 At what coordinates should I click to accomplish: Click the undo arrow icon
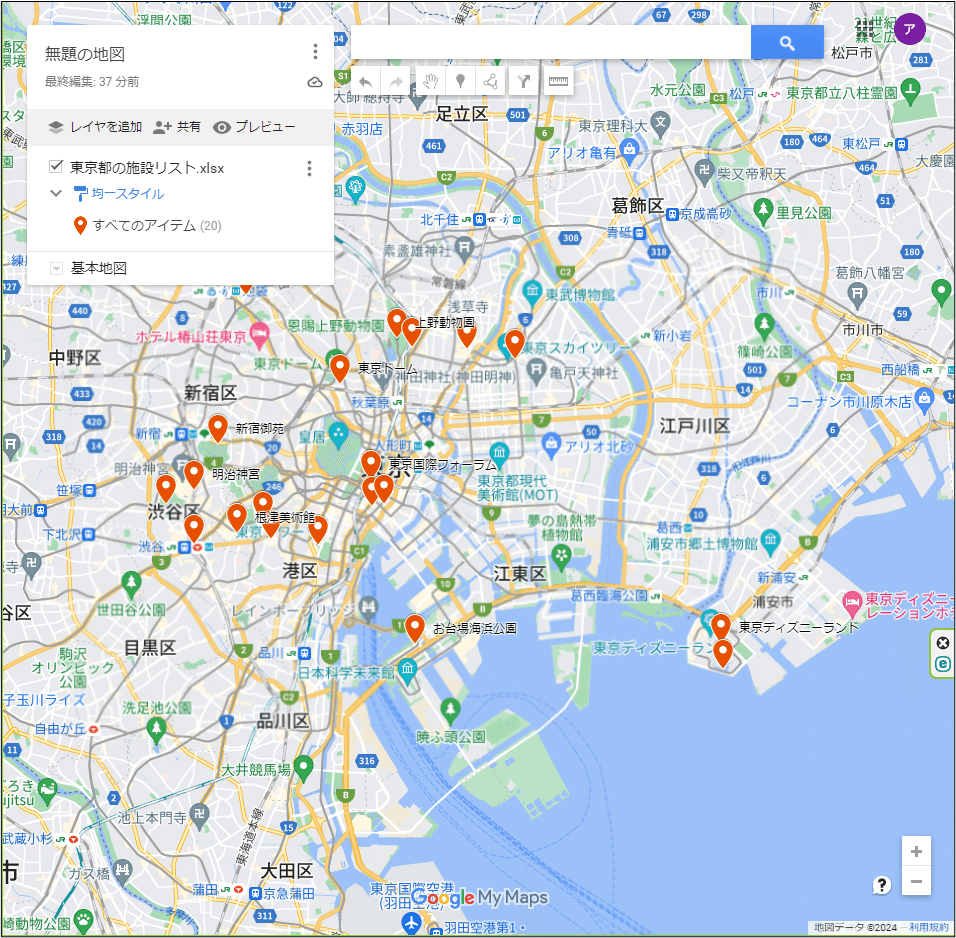(365, 81)
